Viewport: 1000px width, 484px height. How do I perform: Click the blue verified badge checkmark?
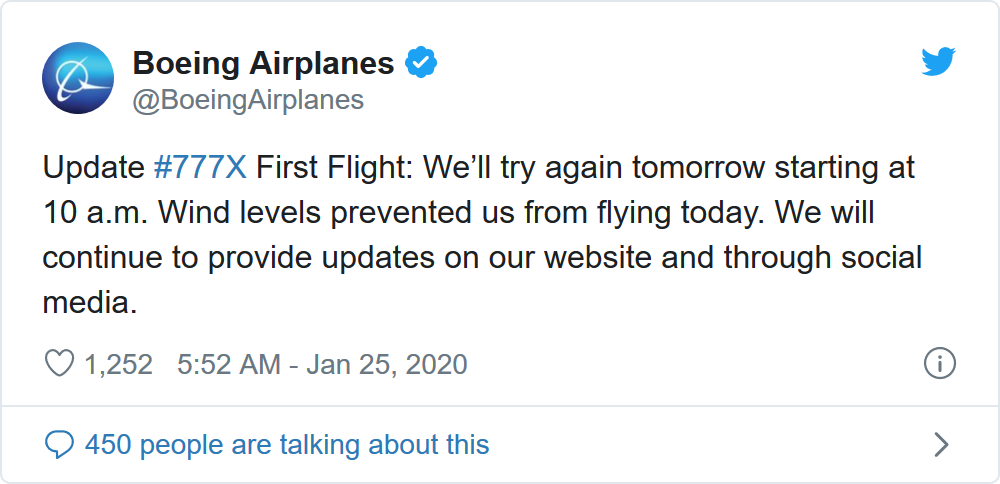tap(421, 64)
